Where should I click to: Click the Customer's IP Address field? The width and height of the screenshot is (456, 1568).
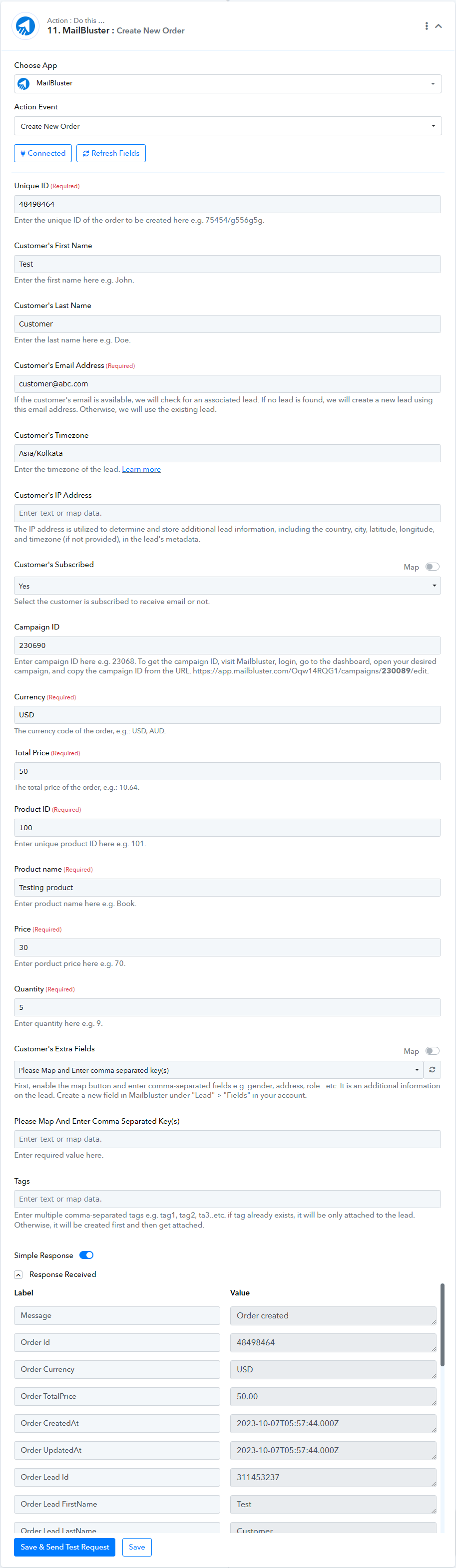pos(228,513)
